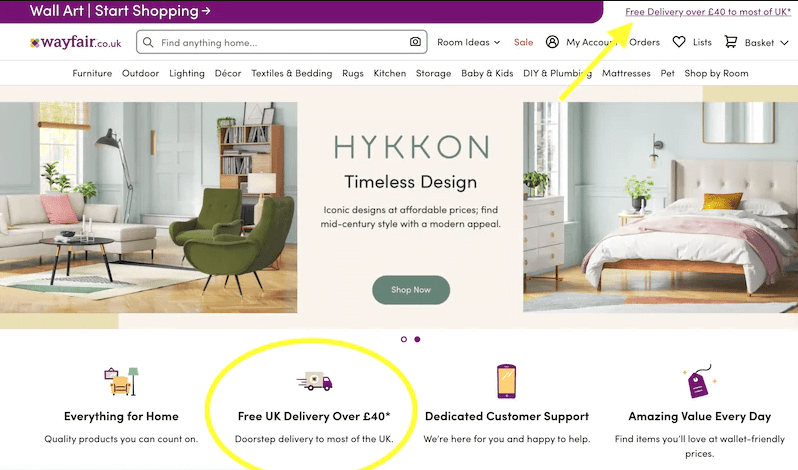Click Free Delivery over £40 link

pyautogui.click(x=707, y=12)
